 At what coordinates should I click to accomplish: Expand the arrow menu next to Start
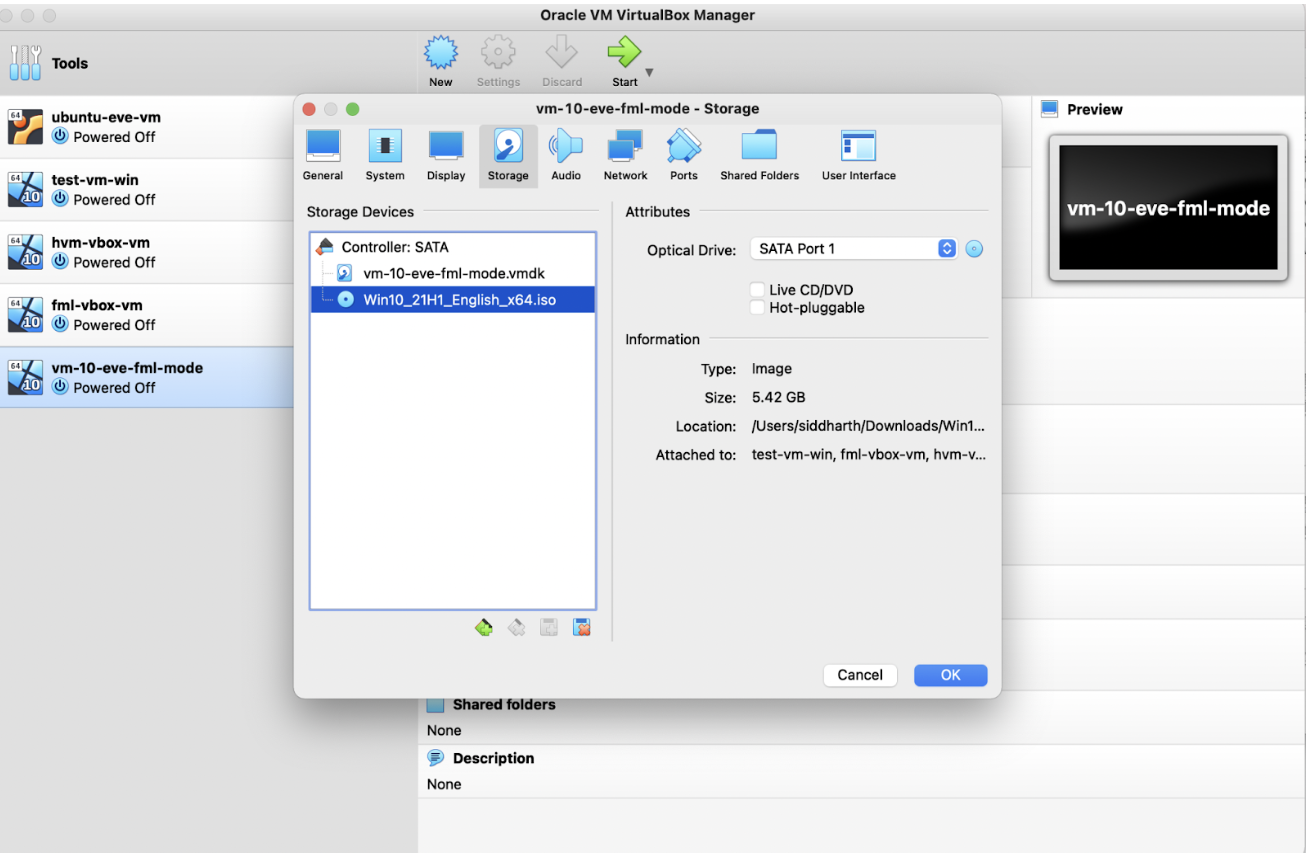click(650, 73)
